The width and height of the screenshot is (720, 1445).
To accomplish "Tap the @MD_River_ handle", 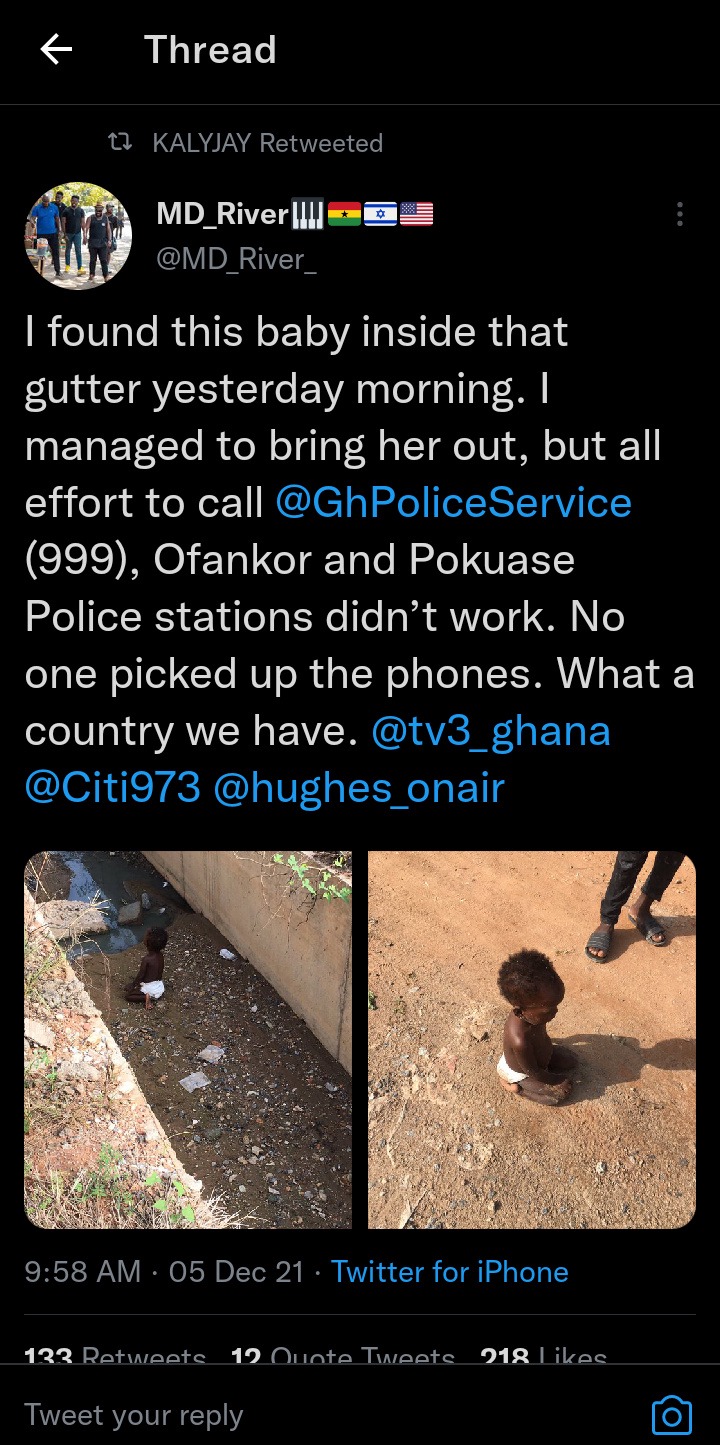I will (x=236, y=259).
